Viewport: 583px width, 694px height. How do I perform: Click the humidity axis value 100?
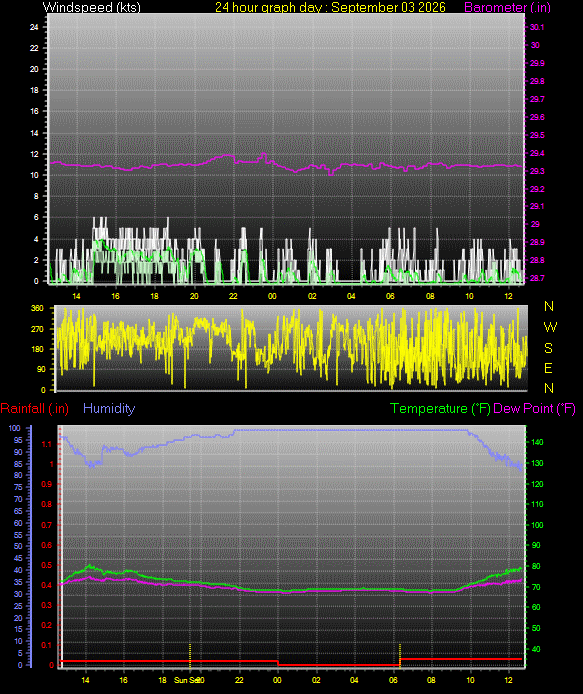coord(14,428)
